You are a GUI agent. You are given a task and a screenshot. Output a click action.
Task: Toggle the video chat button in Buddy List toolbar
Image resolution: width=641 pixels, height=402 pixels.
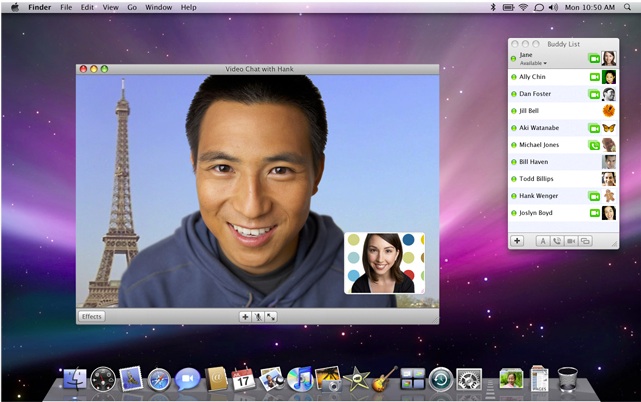[571, 241]
